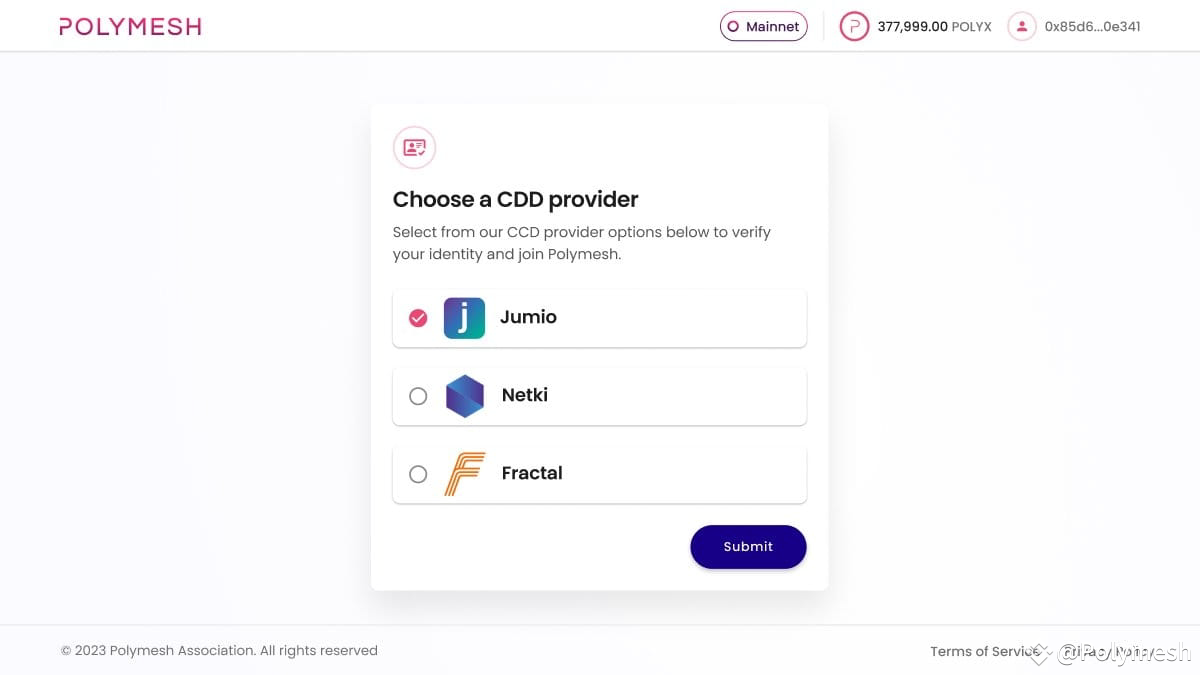Select the Fractal radio button
1200x675 pixels.
tap(418, 474)
